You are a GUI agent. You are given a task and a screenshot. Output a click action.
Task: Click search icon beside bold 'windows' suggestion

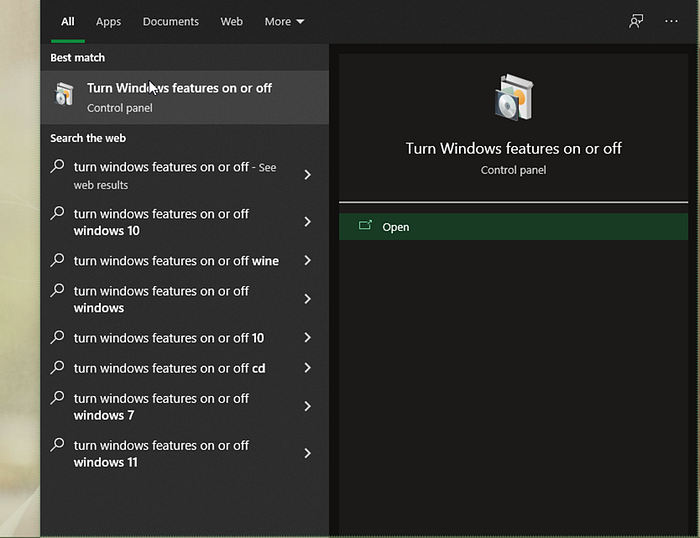click(x=58, y=290)
